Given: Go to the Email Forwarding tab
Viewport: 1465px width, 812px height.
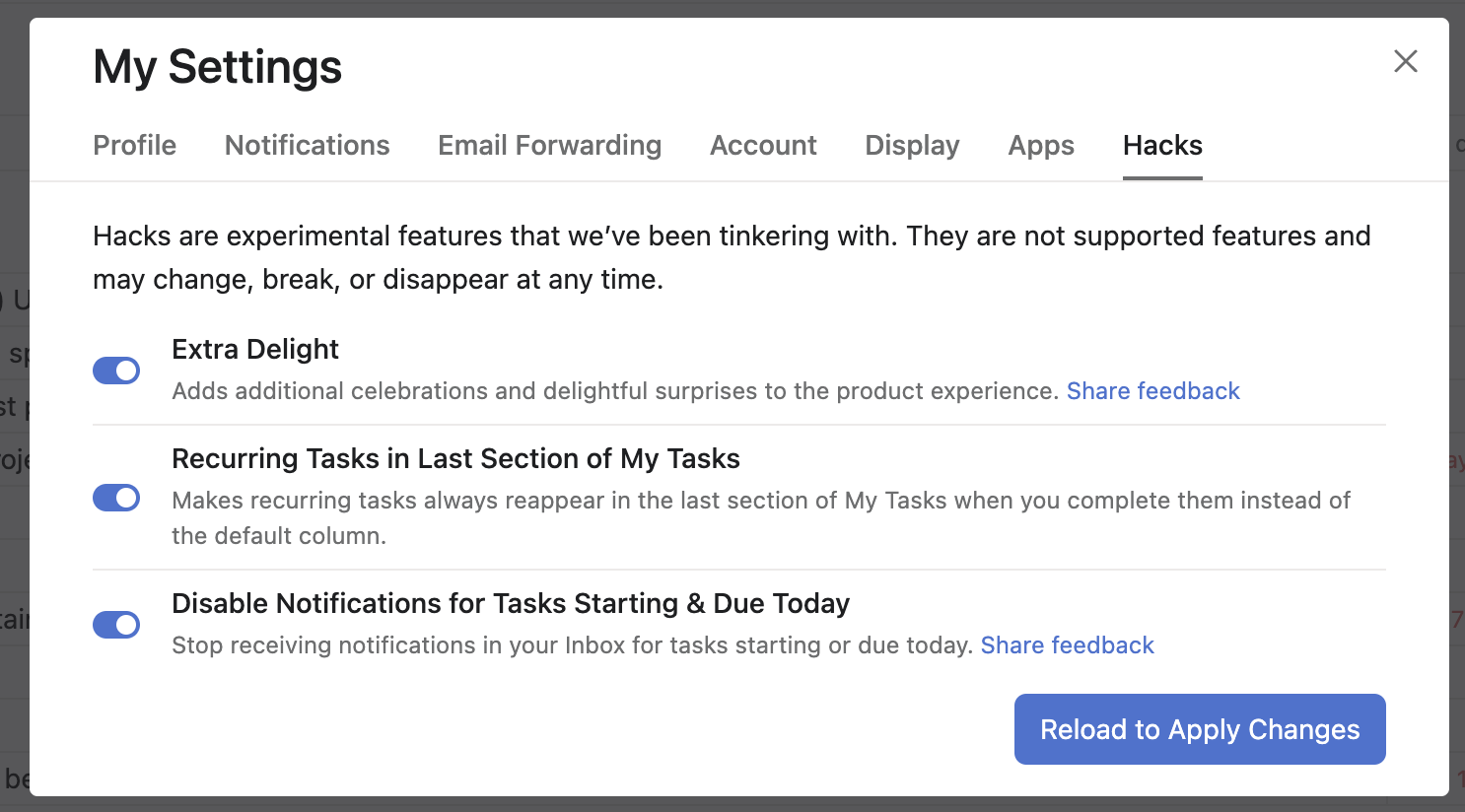Looking at the screenshot, I should click(549, 146).
